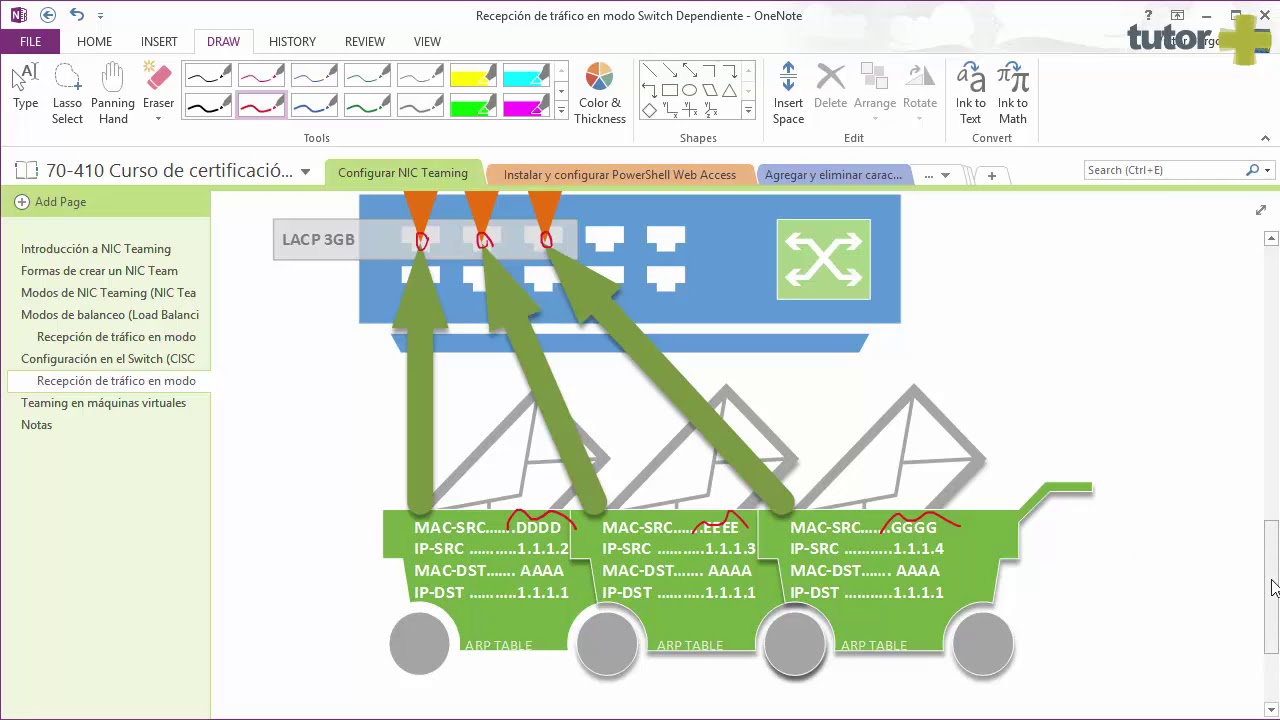
Task: Select the Type tool
Action: [26, 87]
